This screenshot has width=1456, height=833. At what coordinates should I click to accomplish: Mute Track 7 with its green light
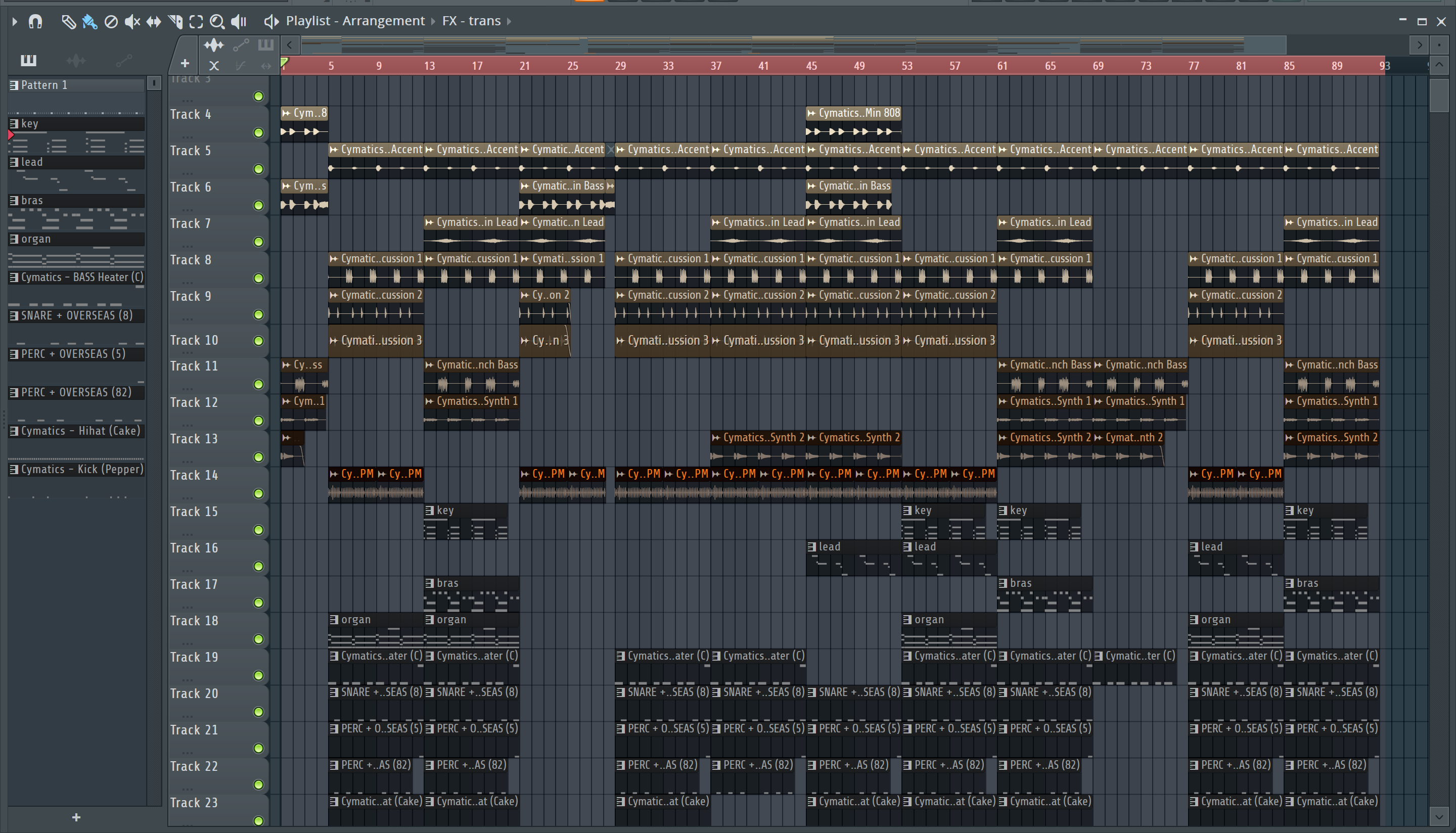258,242
